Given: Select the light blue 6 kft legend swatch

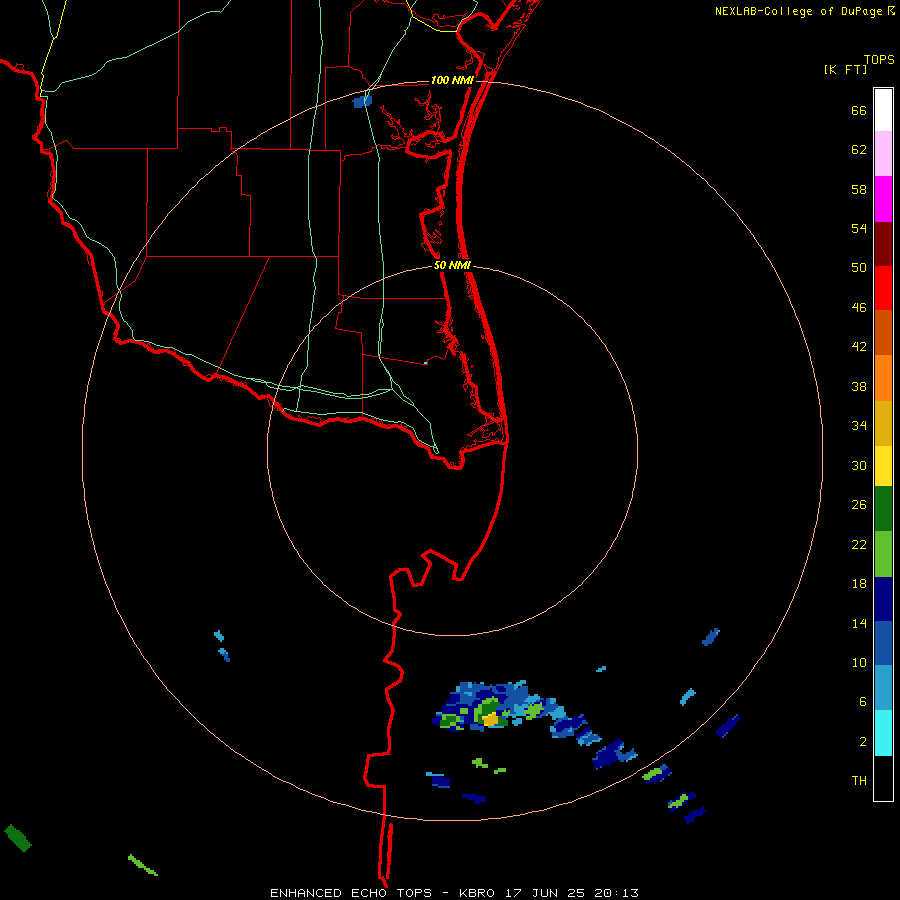Looking at the screenshot, I should click(x=883, y=688).
